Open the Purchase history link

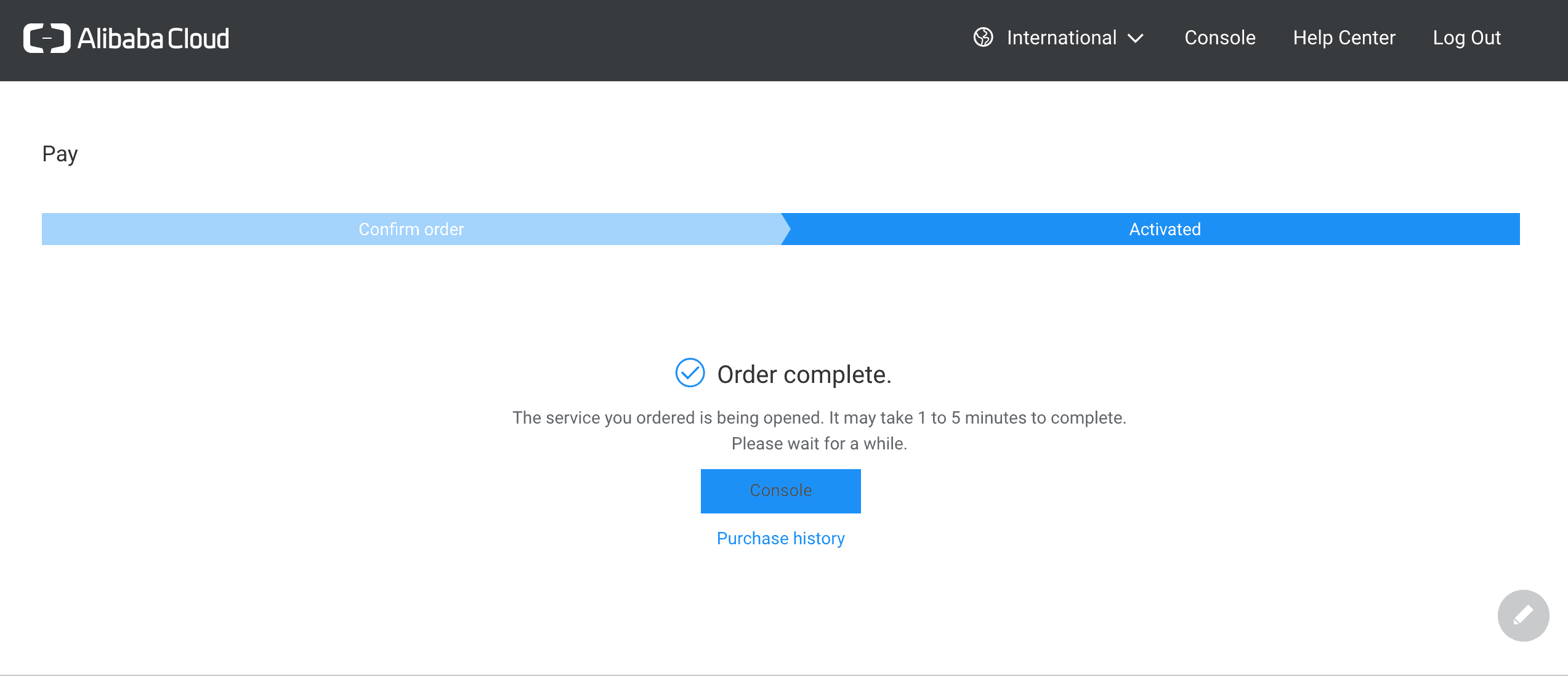point(780,539)
